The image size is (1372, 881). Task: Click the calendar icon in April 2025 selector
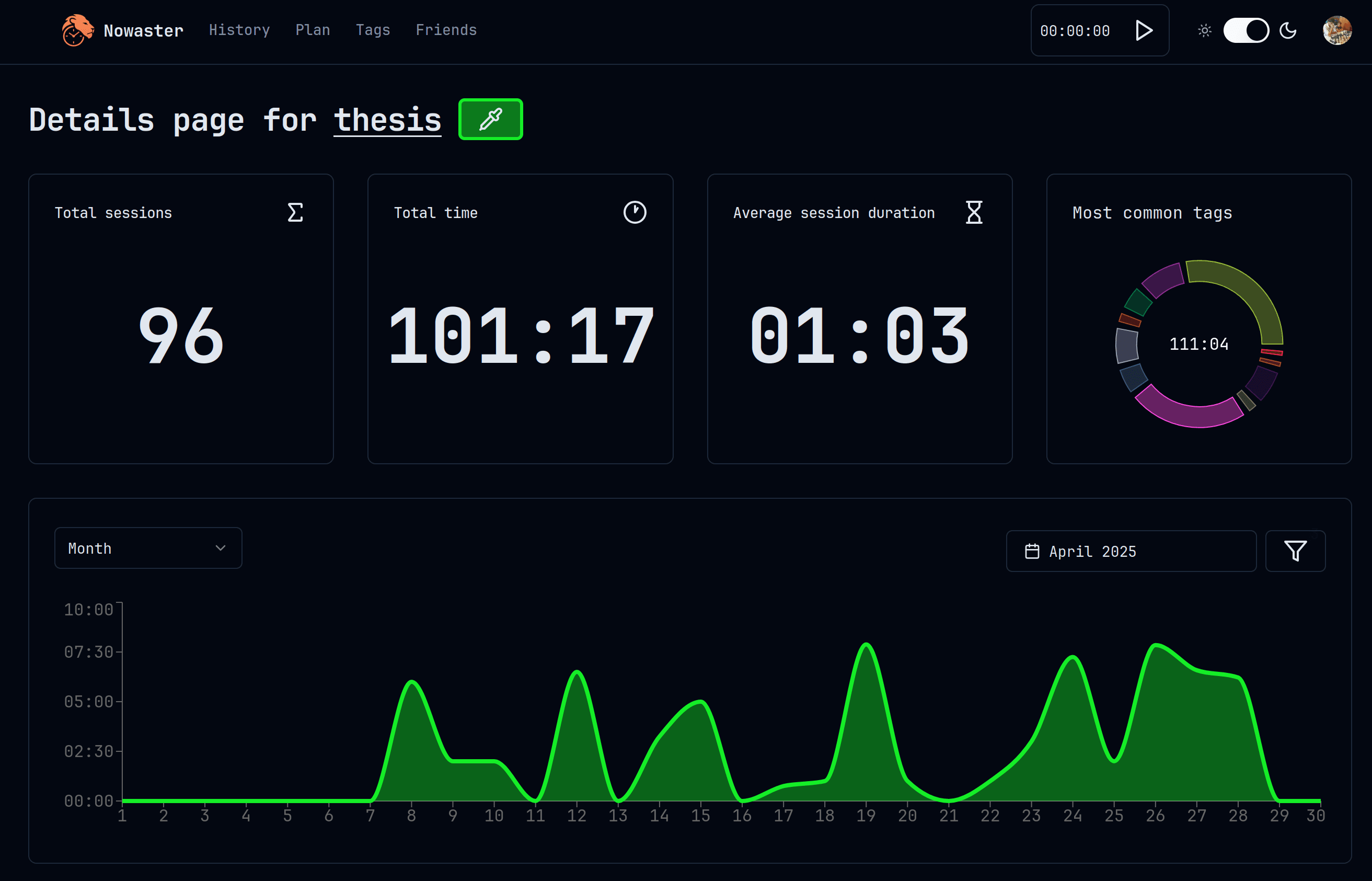(x=1031, y=551)
